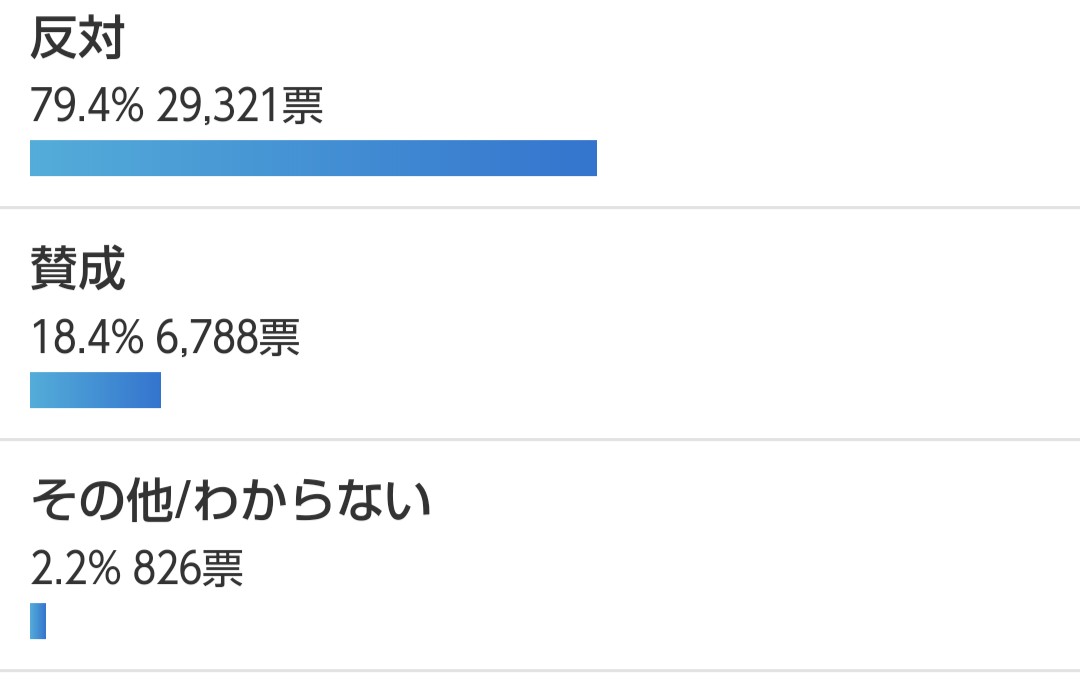Viewport: 1080px width, 696px height.
Task: Click the わからない text in third option
Action: click(312, 500)
